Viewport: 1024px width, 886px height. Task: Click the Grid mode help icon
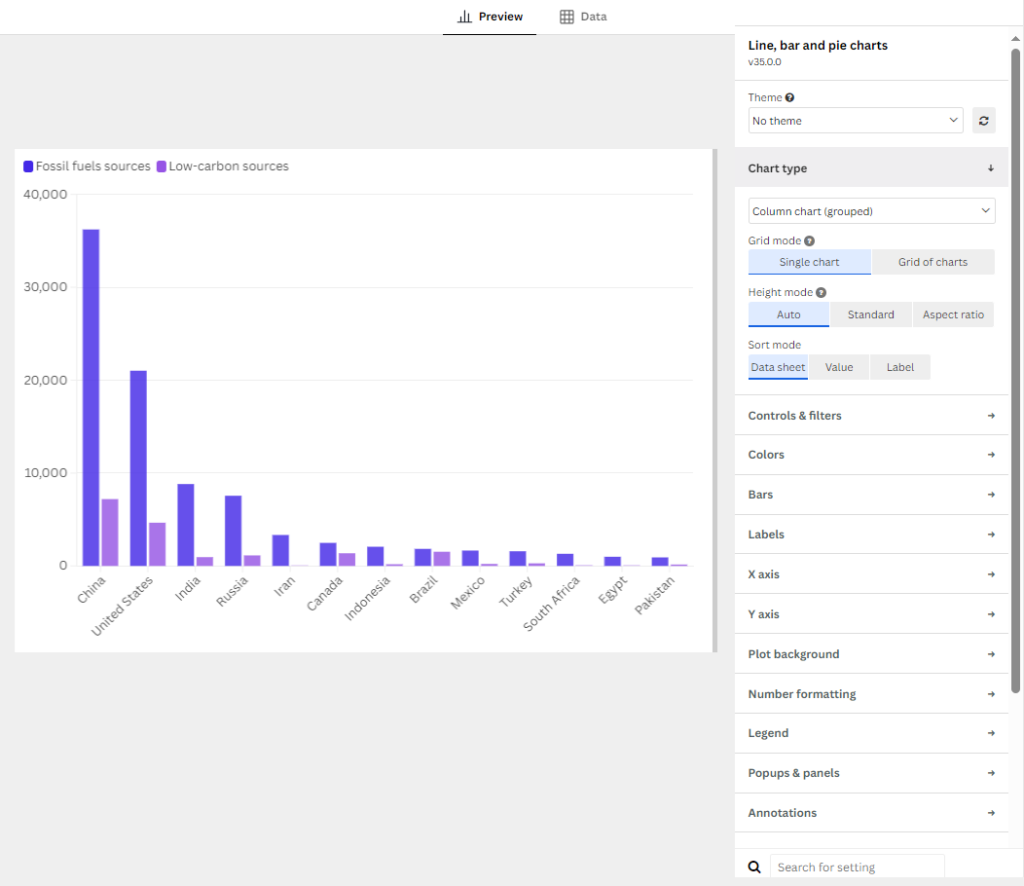click(x=809, y=241)
